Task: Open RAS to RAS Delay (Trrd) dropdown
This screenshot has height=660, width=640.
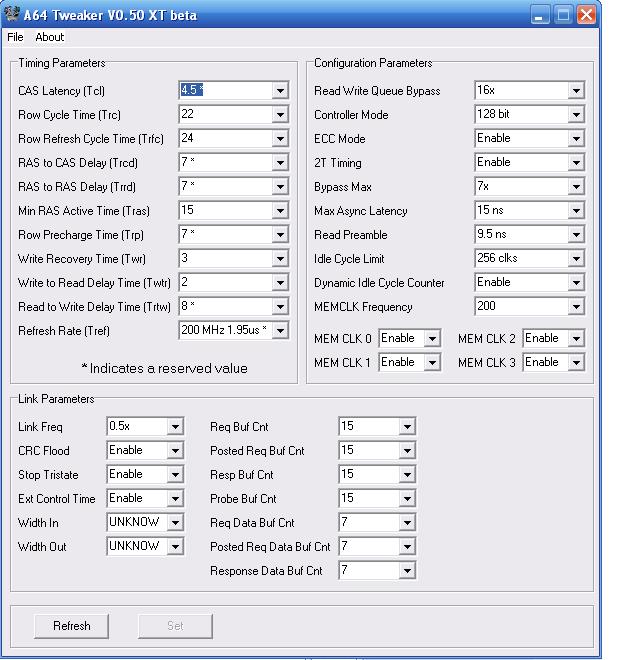Action: tap(280, 186)
